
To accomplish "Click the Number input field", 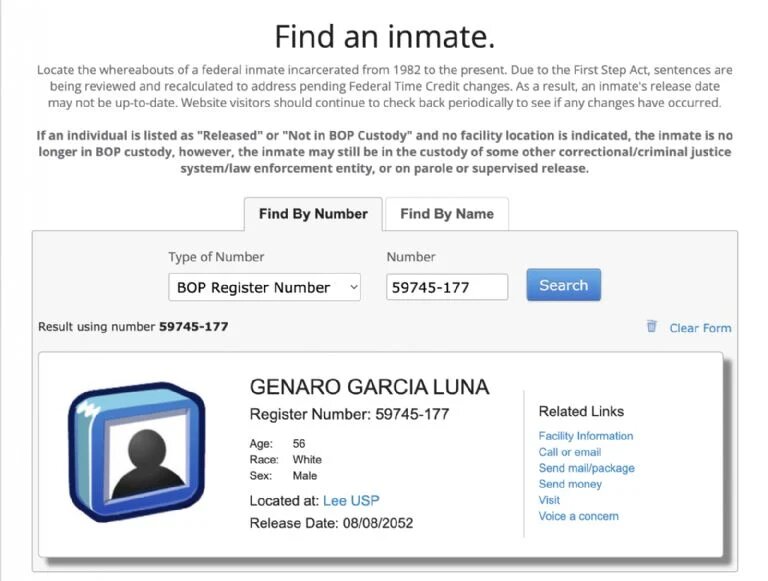I will 447,287.
